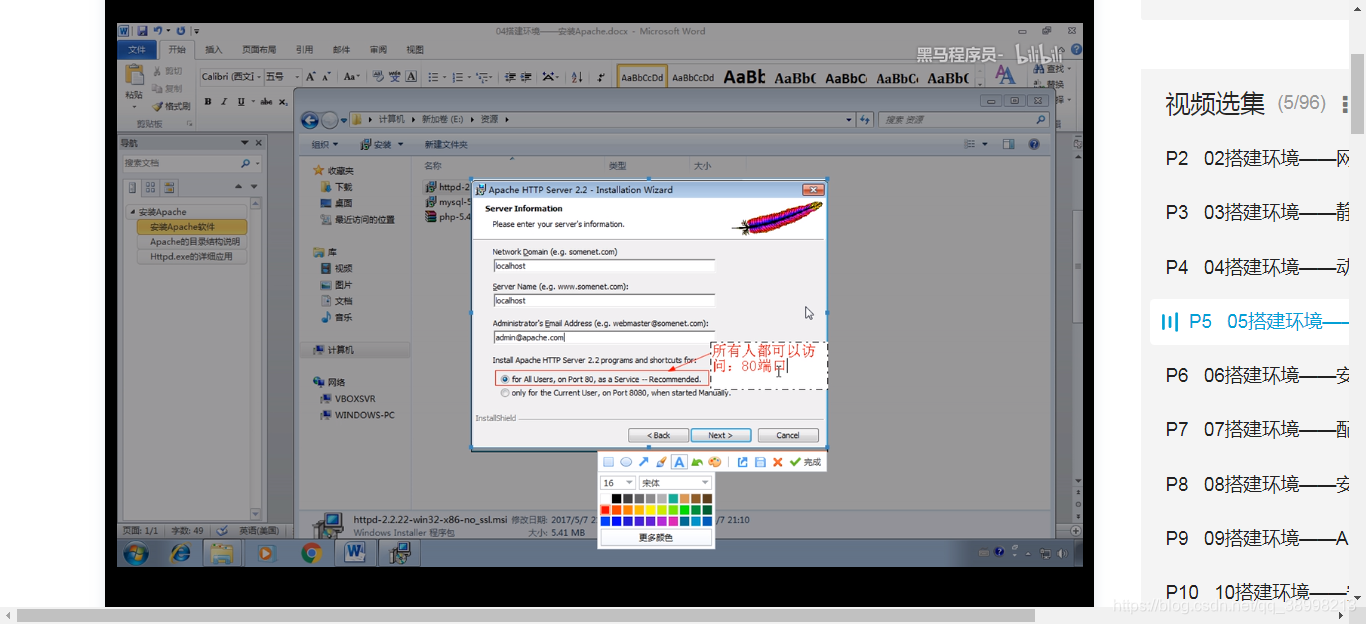Select 下载 in Explorer favorites
Image resolution: width=1366 pixels, height=624 pixels.
(x=336, y=187)
